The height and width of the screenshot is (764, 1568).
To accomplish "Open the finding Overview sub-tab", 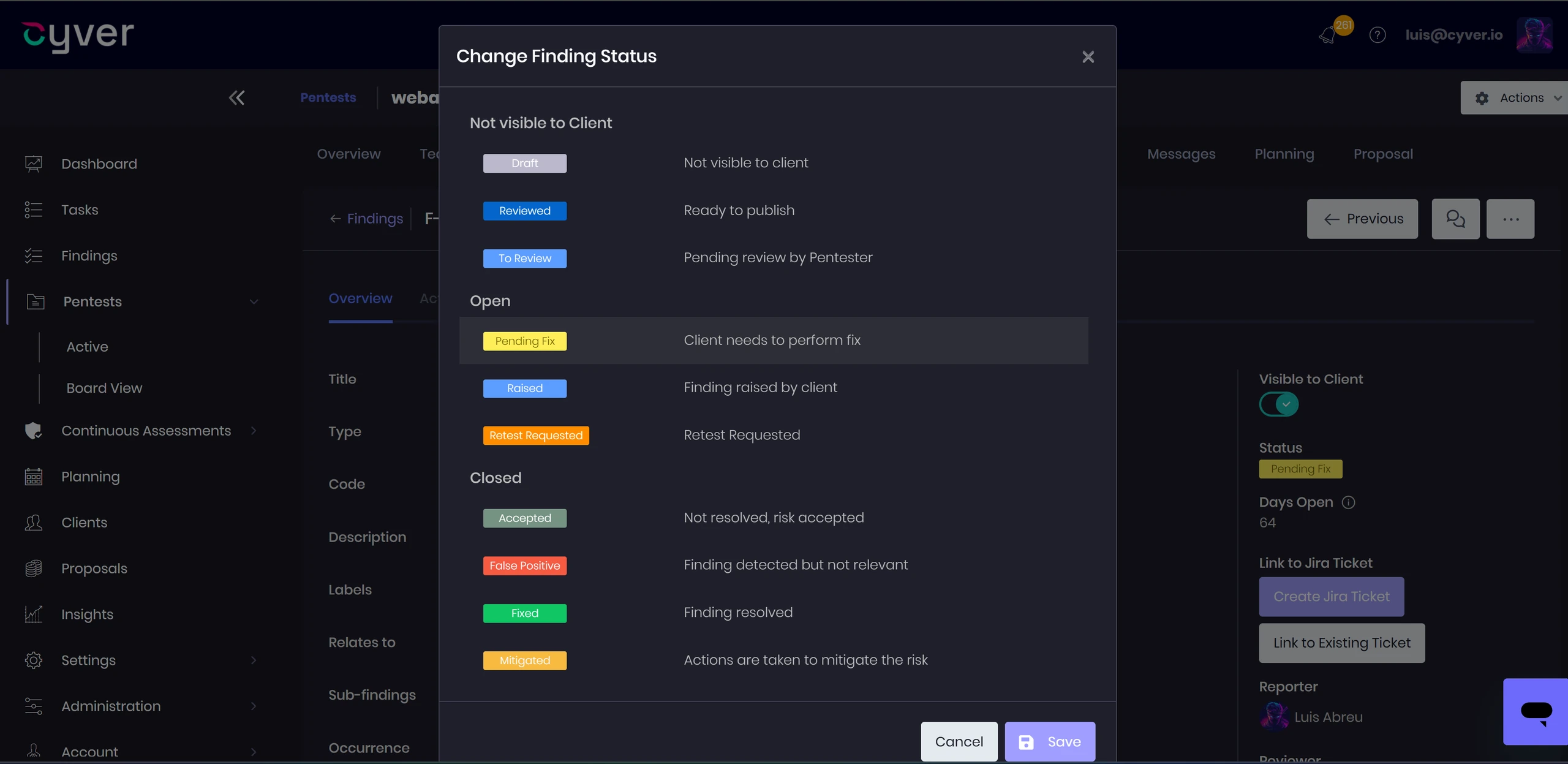I will (360, 298).
